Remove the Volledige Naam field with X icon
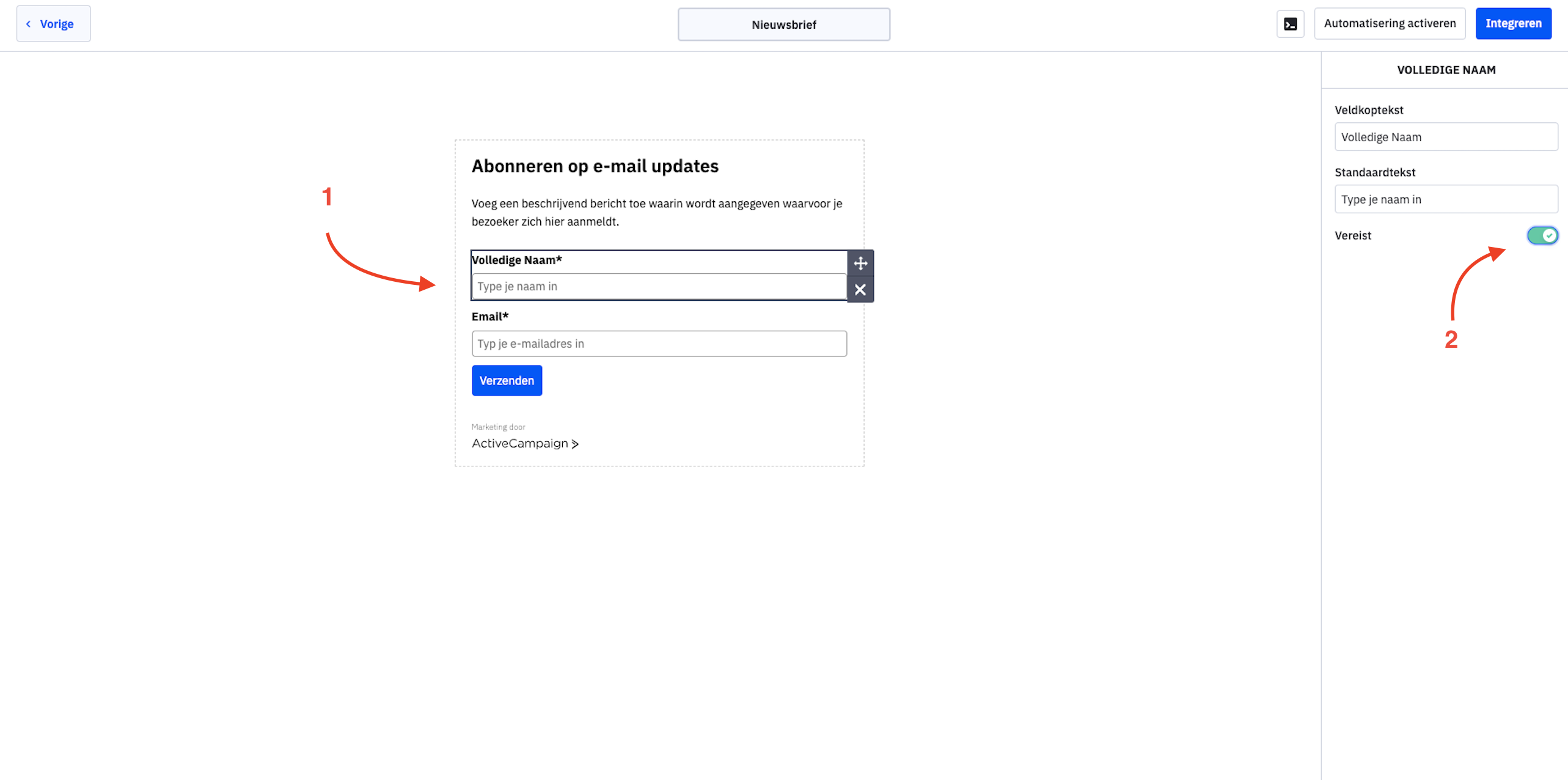This screenshot has height=780, width=1568. (x=860, y=290)
